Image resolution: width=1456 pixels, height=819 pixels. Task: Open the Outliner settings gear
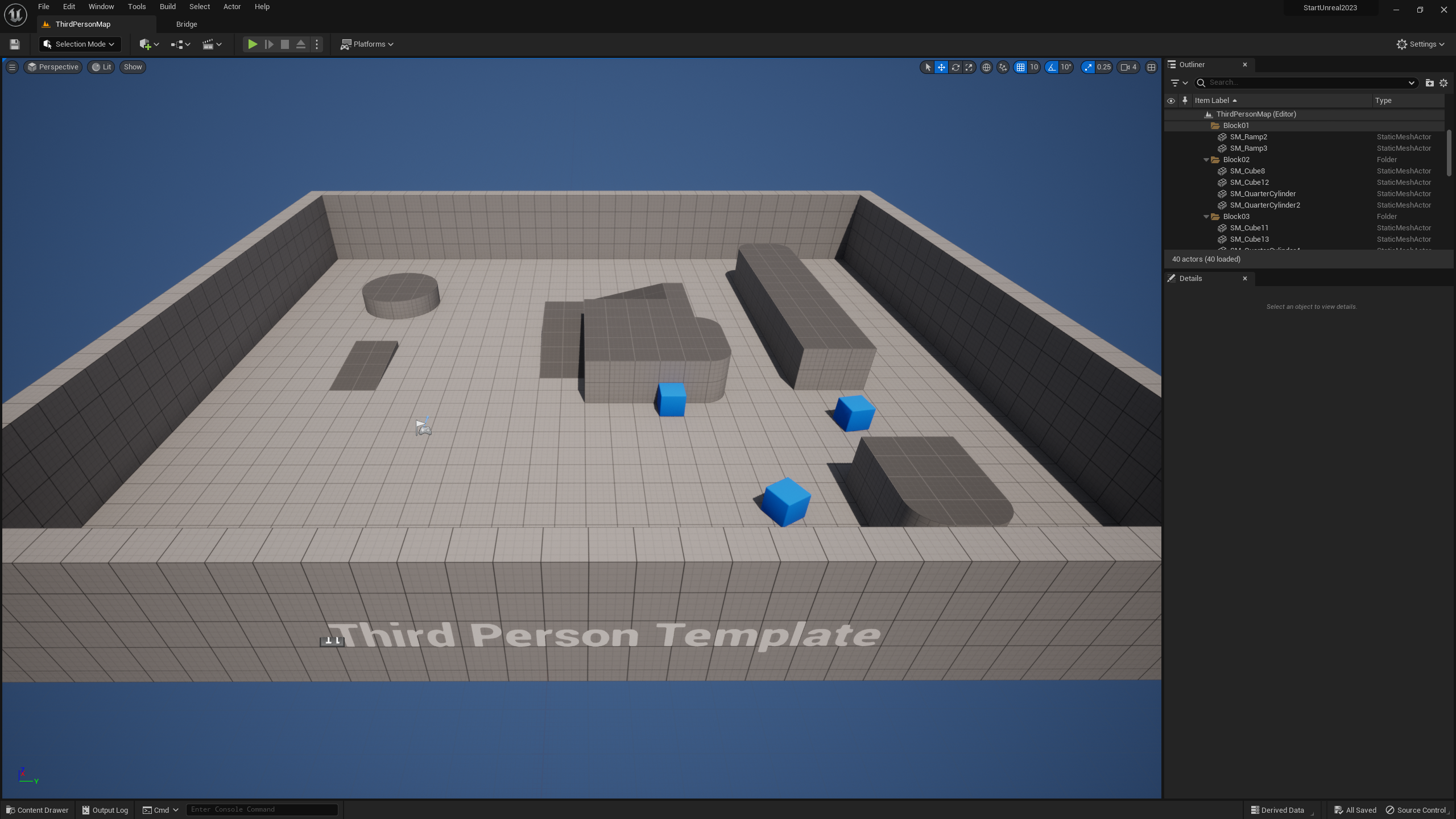1443,83
